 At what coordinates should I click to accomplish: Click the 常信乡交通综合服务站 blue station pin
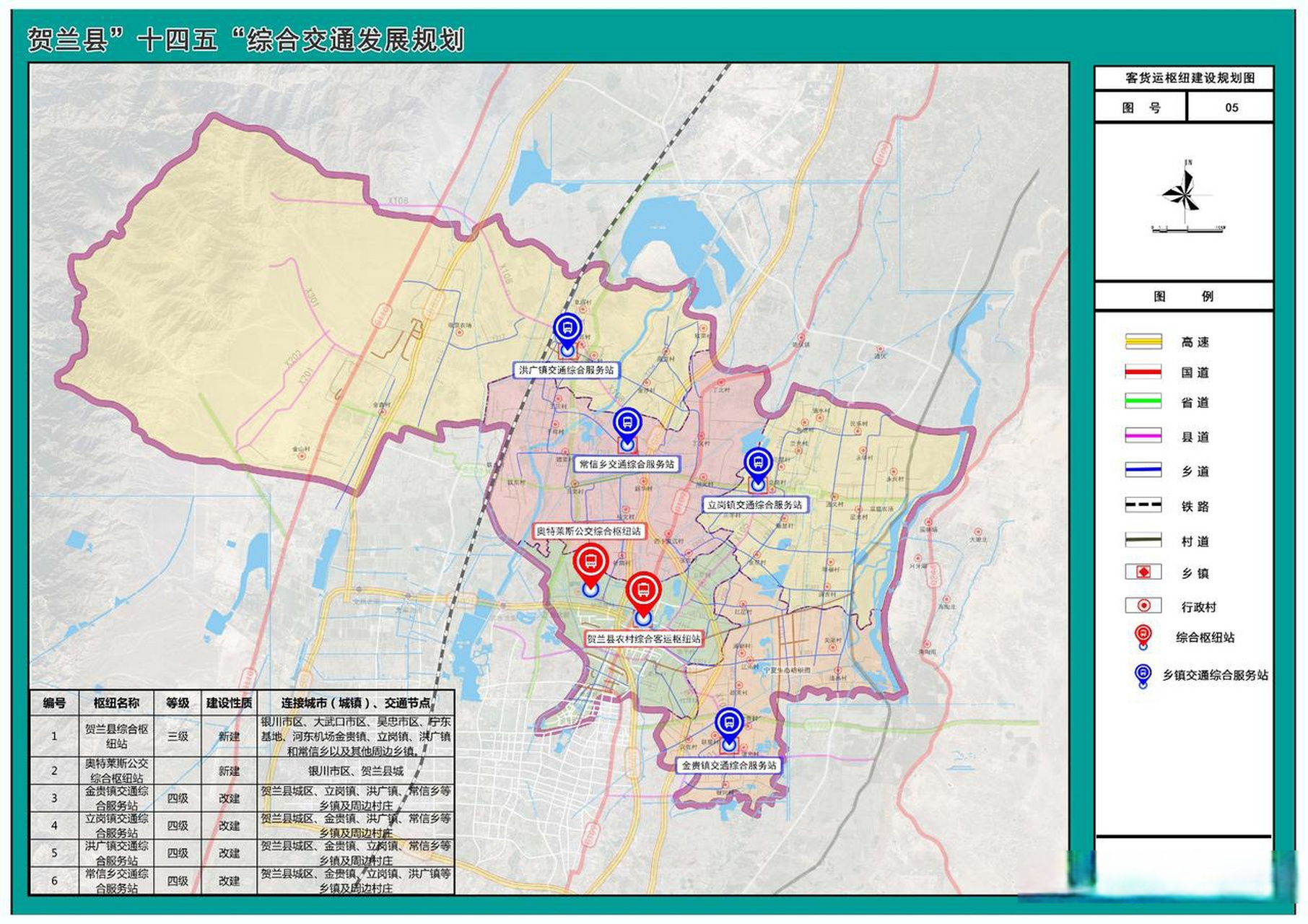pyautogui.click(x=627, y=429)
